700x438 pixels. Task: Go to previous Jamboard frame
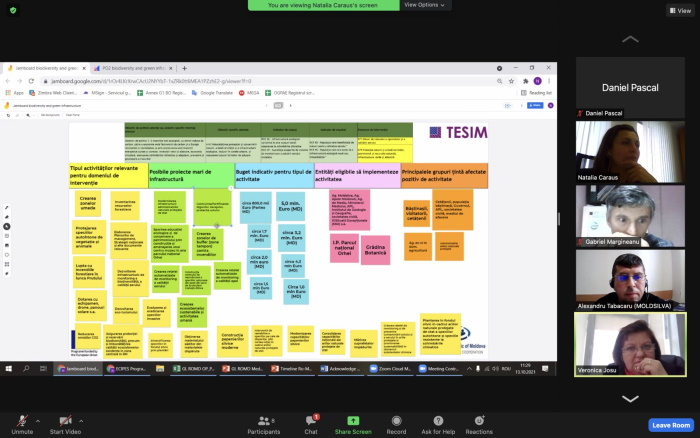(267, 106)
